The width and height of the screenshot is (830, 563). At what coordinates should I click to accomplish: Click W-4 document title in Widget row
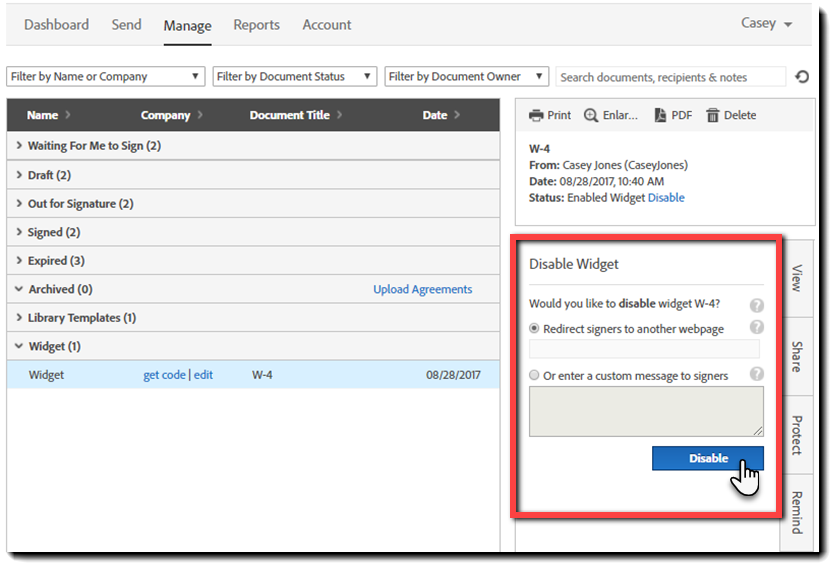262,375
